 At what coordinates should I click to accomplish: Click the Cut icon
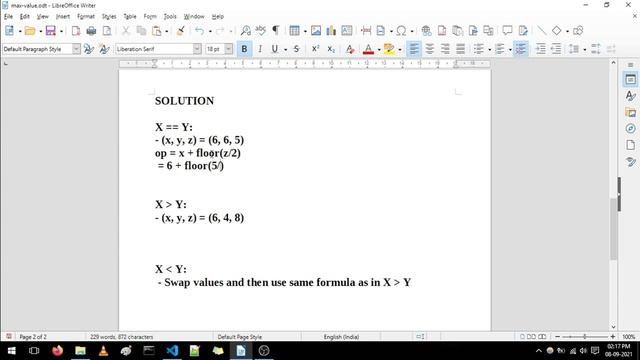pyautogui.click(x=126, y=31)
